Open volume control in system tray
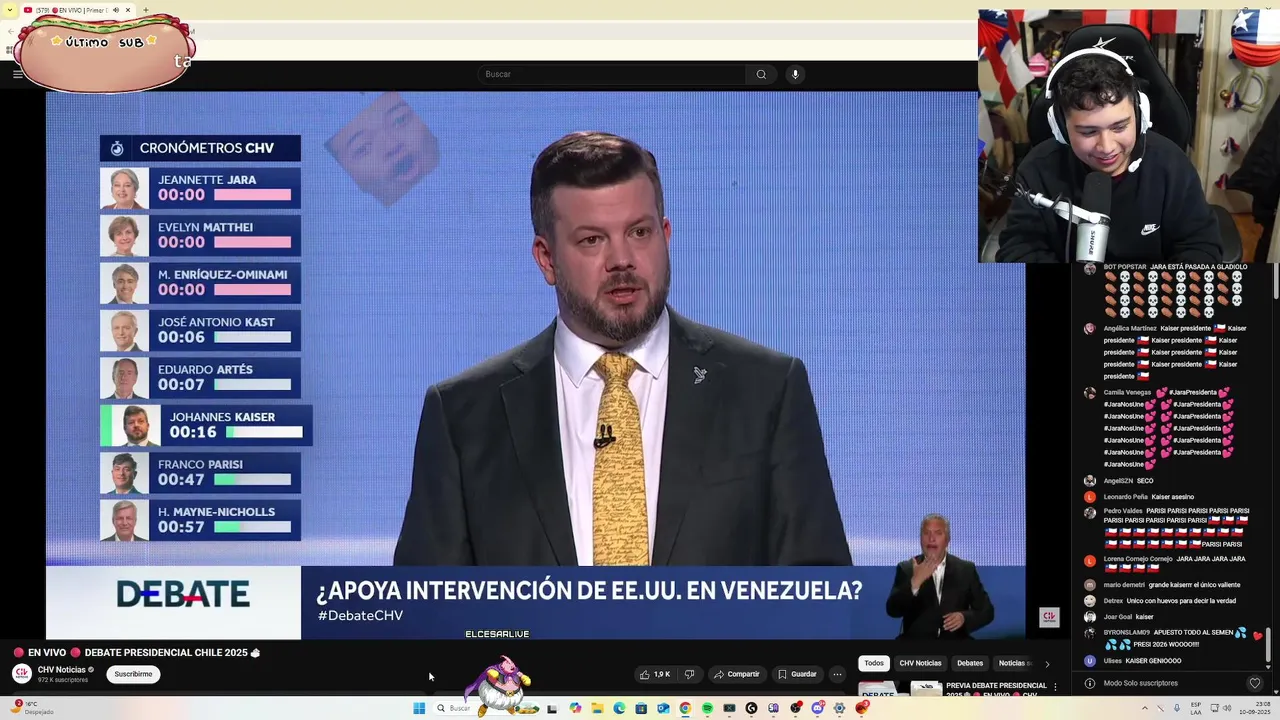 point(1227,708)
